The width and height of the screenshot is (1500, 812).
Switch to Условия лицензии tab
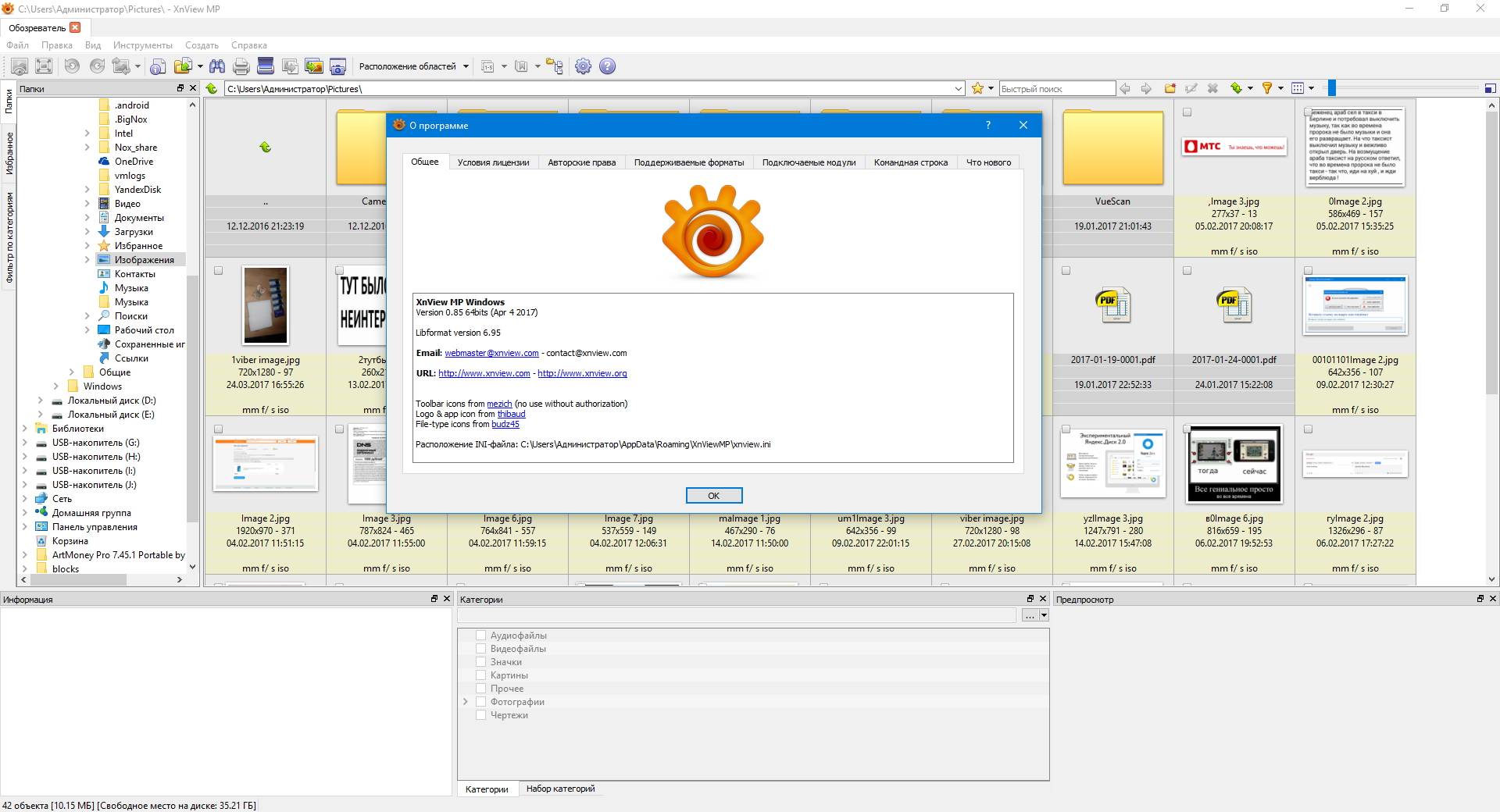pos(493,162)
